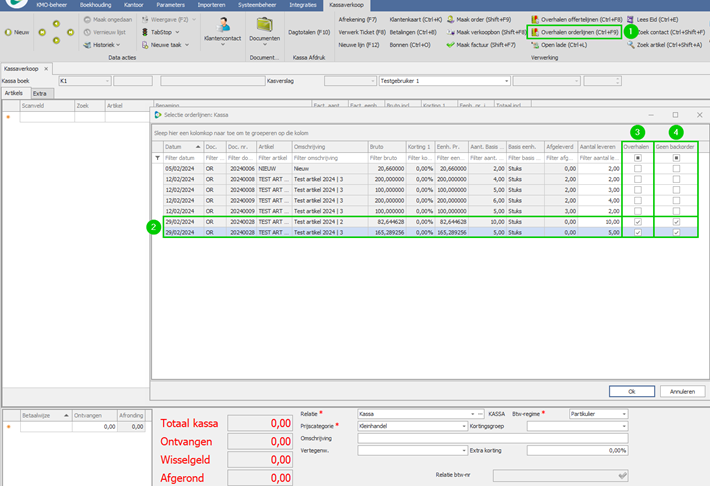
Task: Open the Integraties ribbon tab
Action: tap(302, 5)
